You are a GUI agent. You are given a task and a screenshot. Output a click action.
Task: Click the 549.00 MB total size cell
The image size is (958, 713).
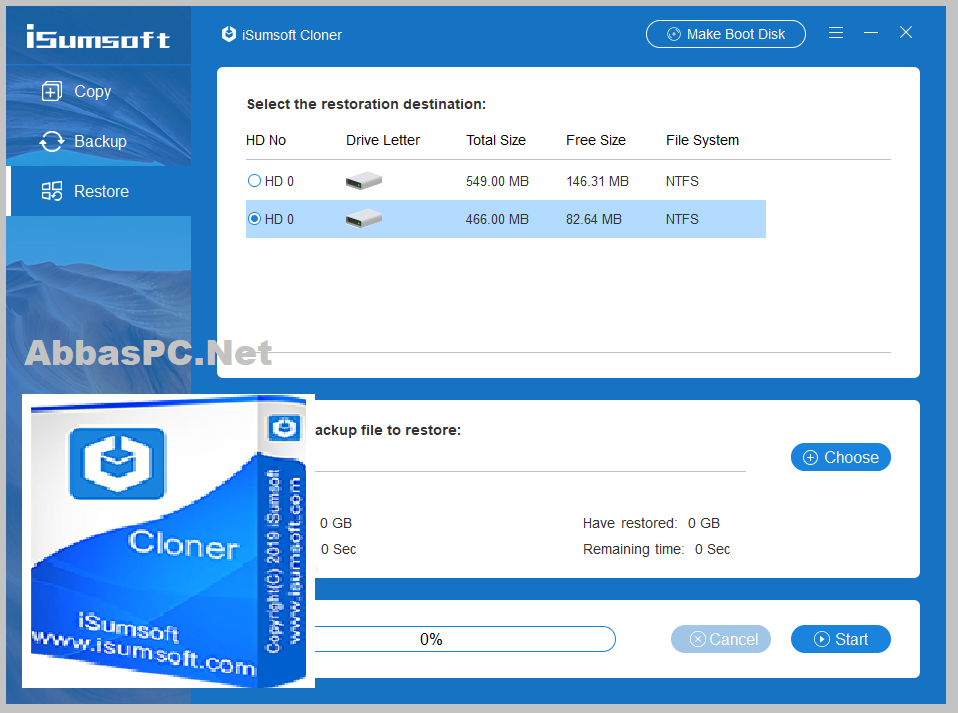(497, 181)
